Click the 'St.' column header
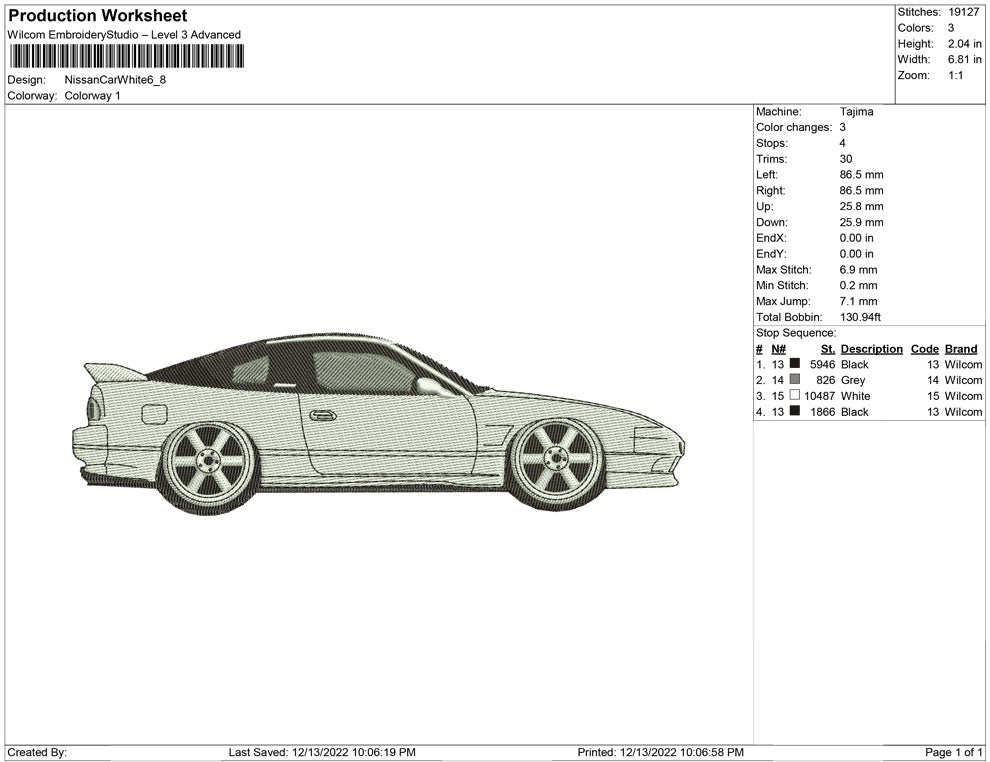This screenshot has height=762, width=990. pos(828,349)
